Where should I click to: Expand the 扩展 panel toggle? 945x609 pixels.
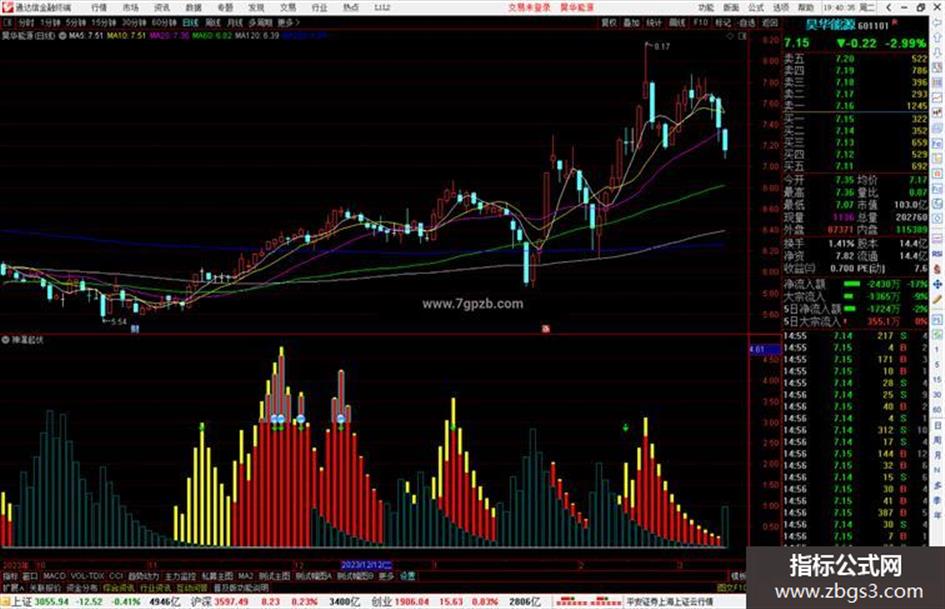click(x=13, y=587)
